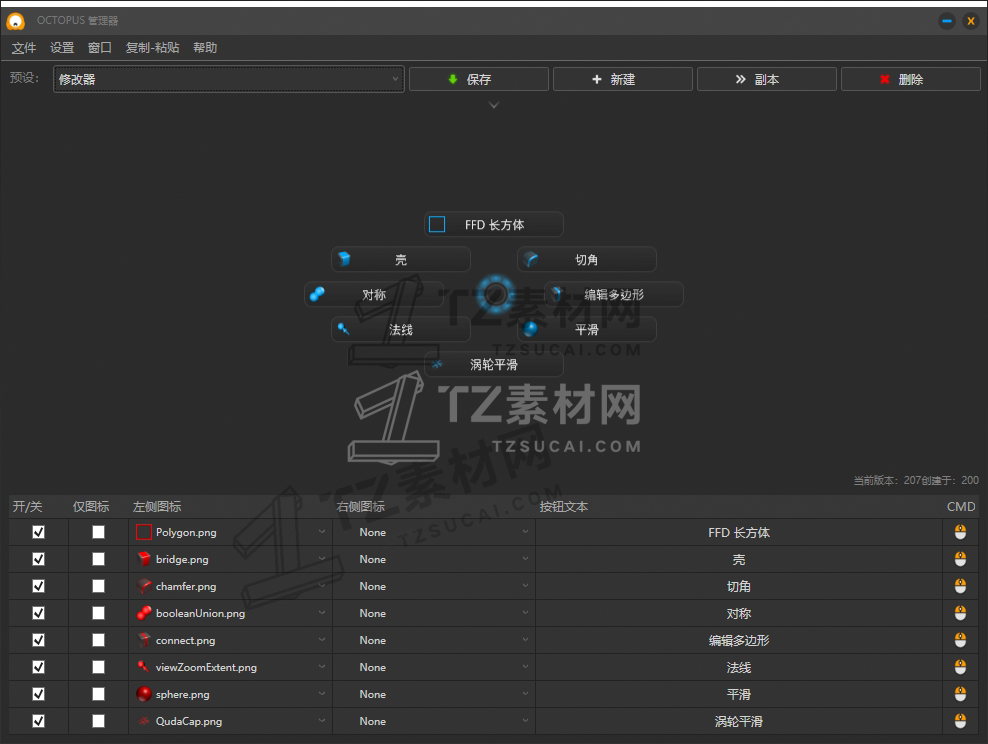Open right icon None dropdown for 编辑多边形 row
Image resolution: width=988 pixels, height=744 pixels.
[434, 640]
